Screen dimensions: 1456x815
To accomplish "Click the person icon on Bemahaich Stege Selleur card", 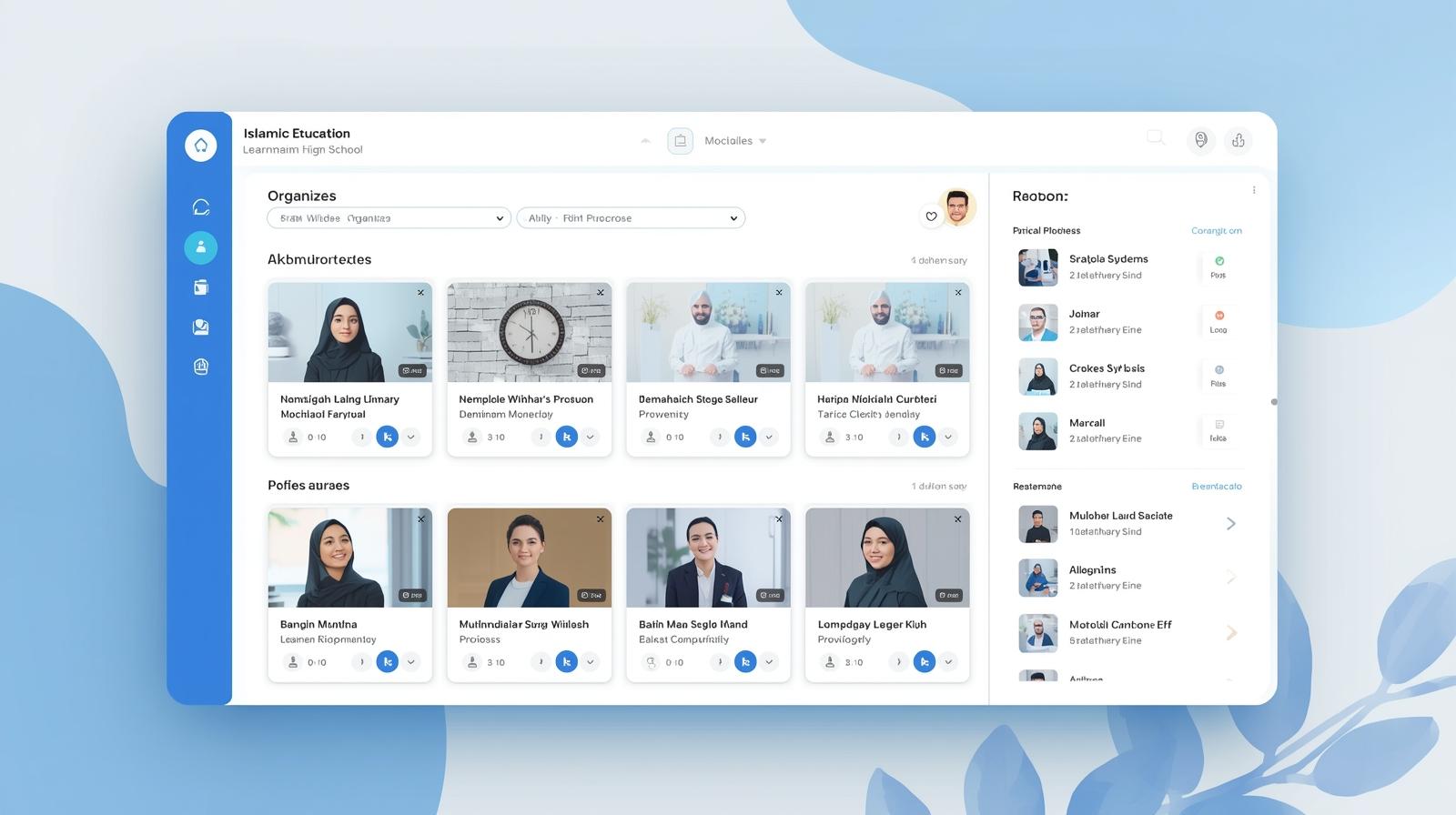I will tap(651, 438).
